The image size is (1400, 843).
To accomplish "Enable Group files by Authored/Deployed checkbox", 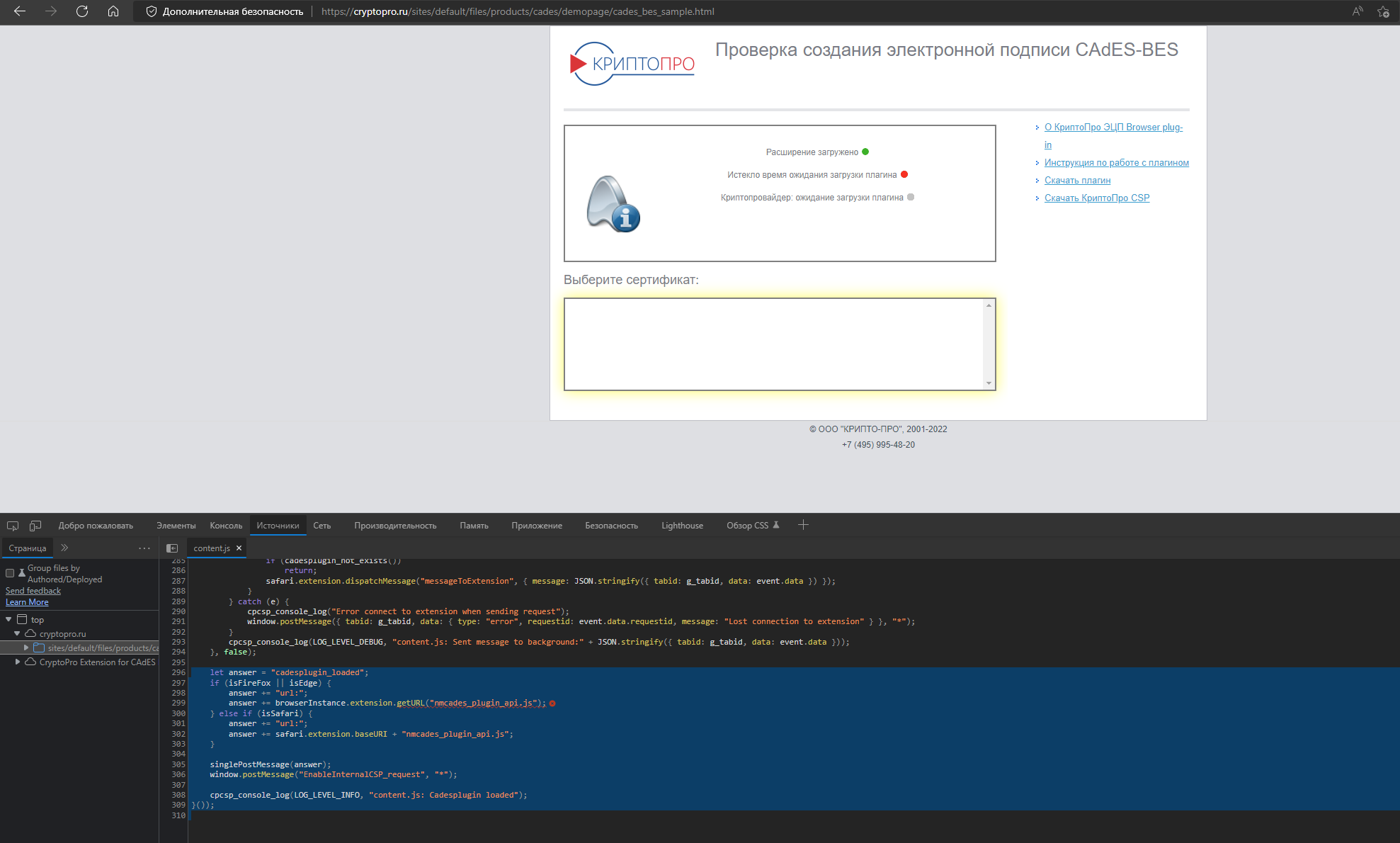I will [x=10, y=573].
